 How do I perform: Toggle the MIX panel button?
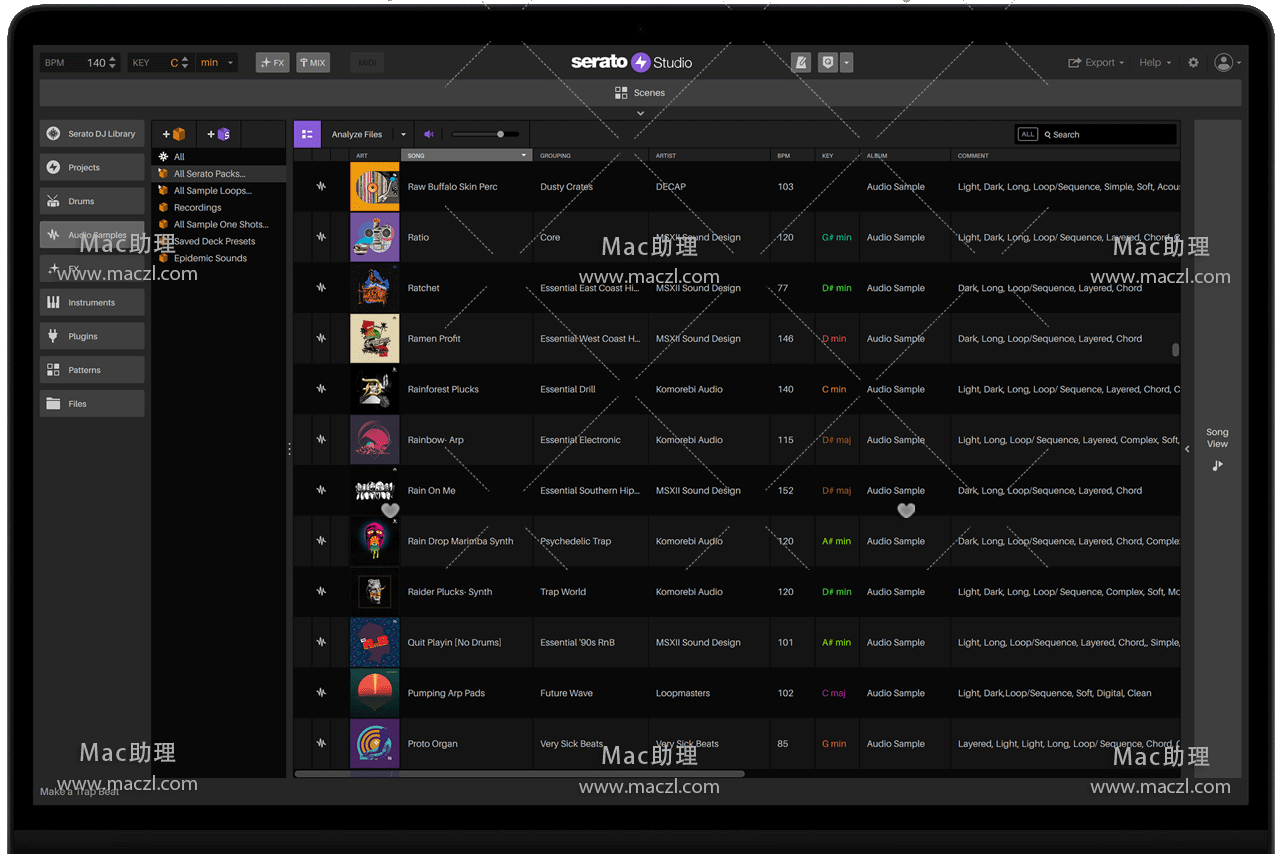[313, 62]
